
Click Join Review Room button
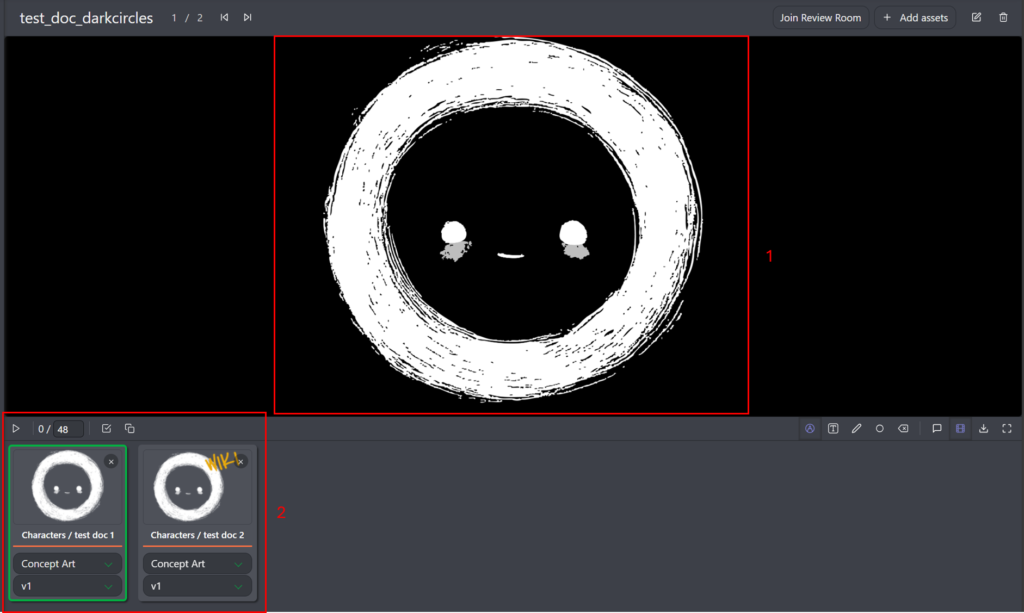tap(820, 17)
